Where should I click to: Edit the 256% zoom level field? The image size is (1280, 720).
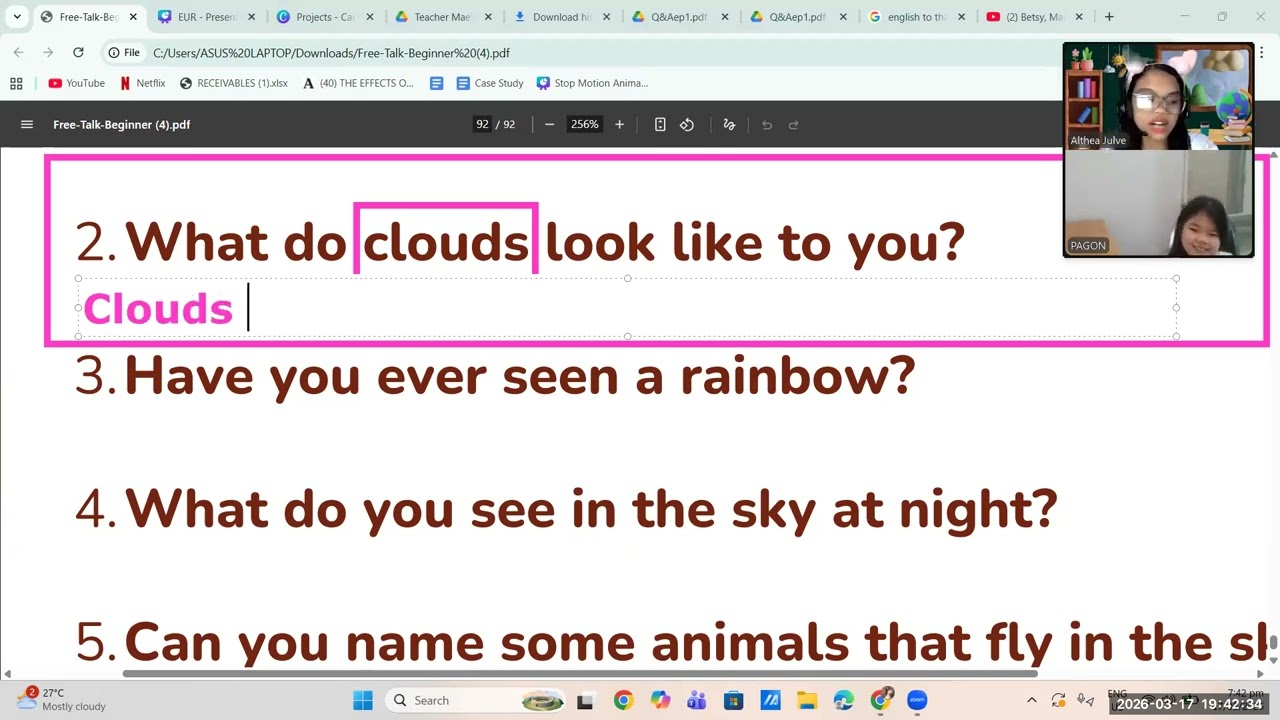pyautogui.click(x=584, y=124)
